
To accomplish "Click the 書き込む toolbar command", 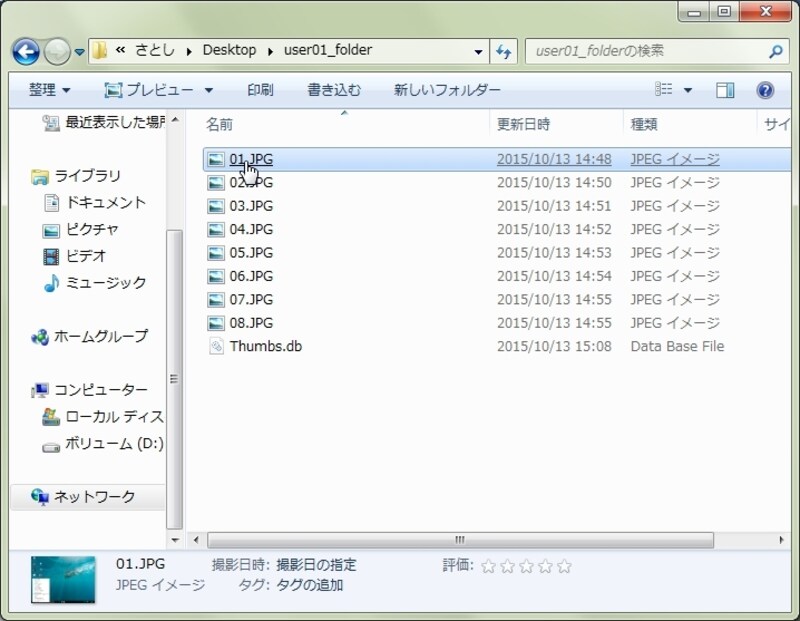I will [x=334, y=90].
